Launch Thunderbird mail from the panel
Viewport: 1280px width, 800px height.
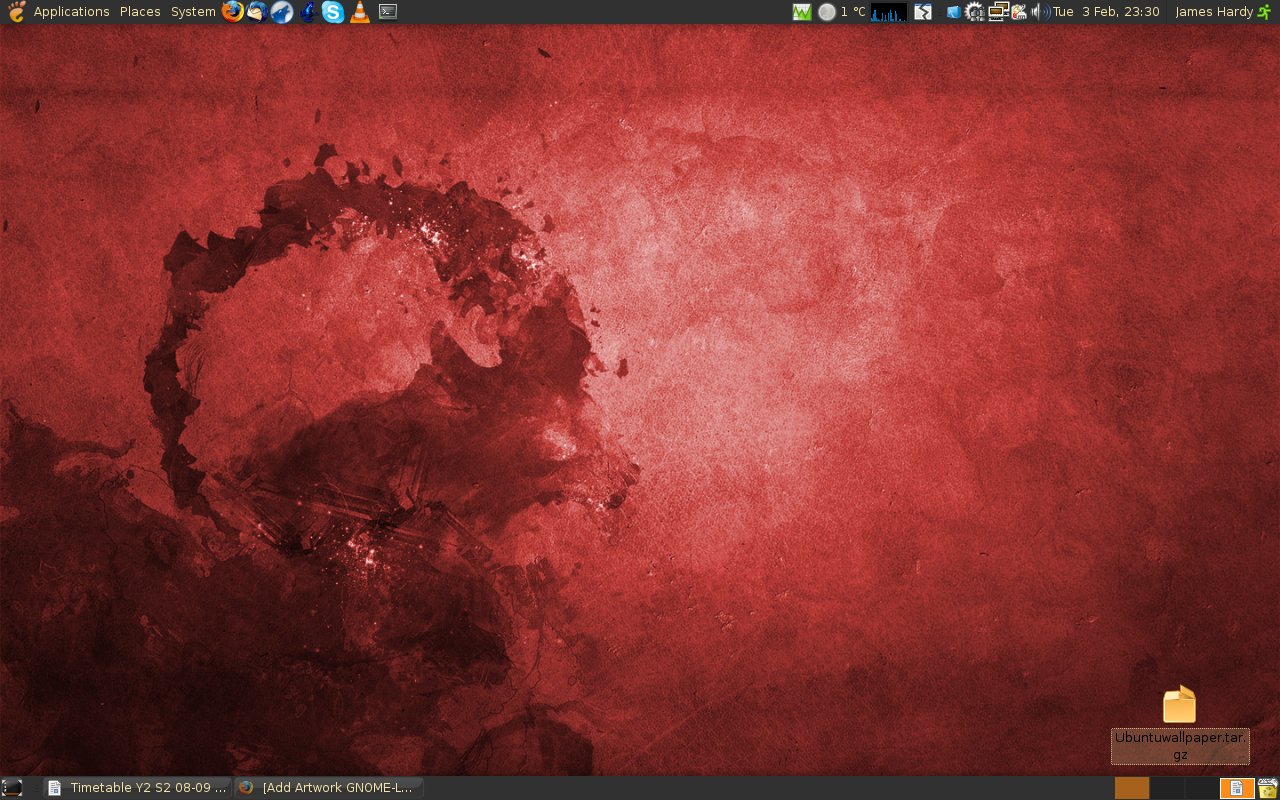(257, 12)
